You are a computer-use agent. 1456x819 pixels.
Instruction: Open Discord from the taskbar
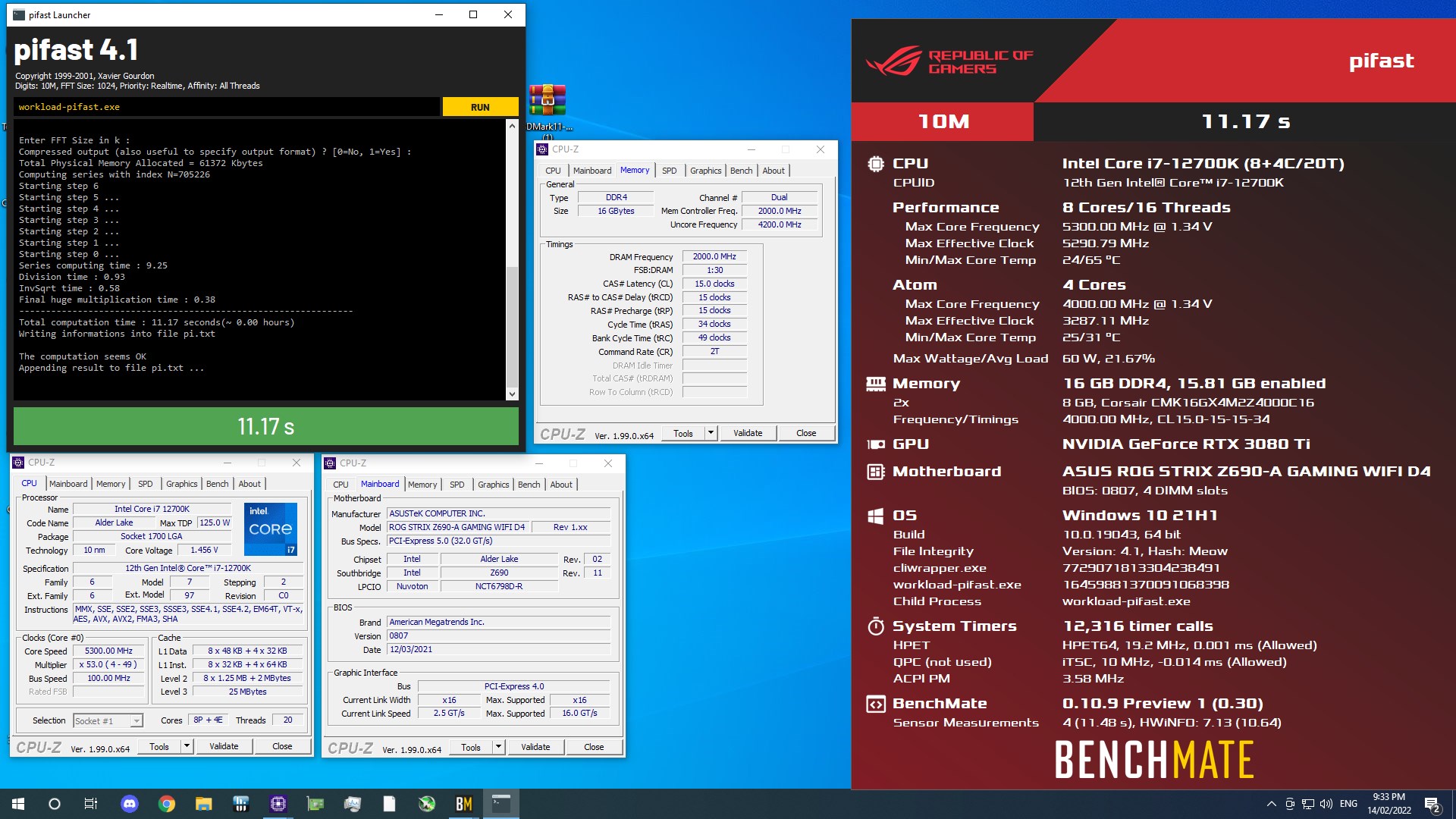pos(130,804)
